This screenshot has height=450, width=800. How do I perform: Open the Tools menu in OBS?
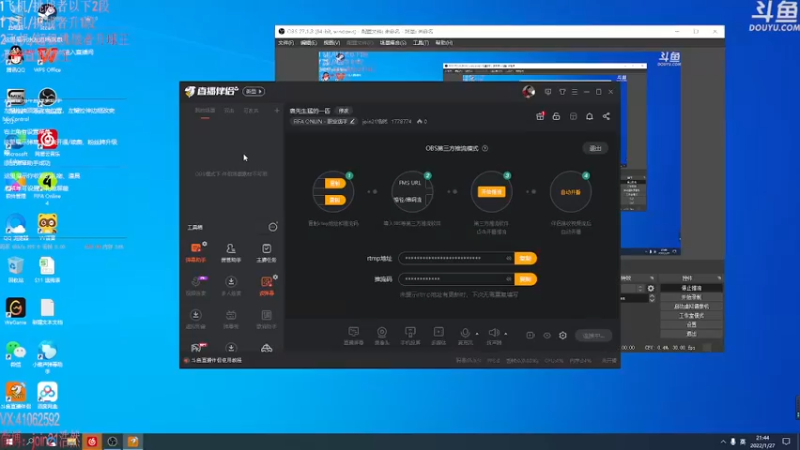pos(420,43)
